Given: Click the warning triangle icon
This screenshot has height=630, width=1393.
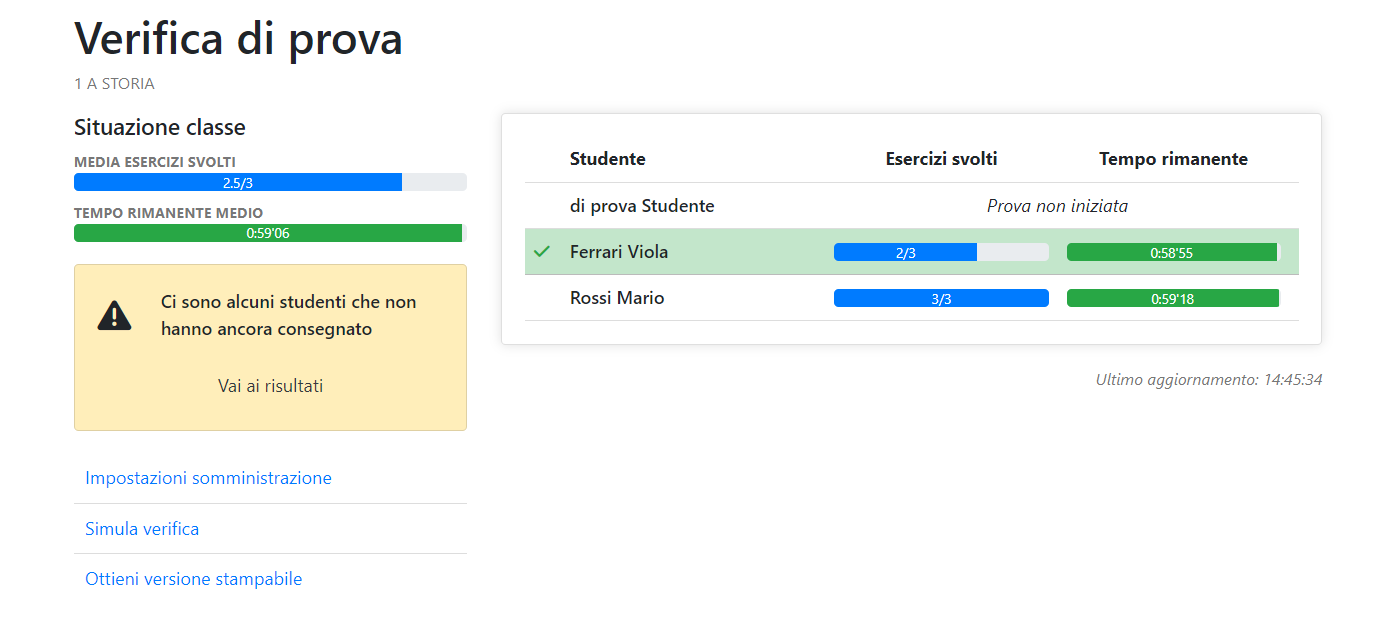Looking at the screenshot, I should [x=115, y=316].
